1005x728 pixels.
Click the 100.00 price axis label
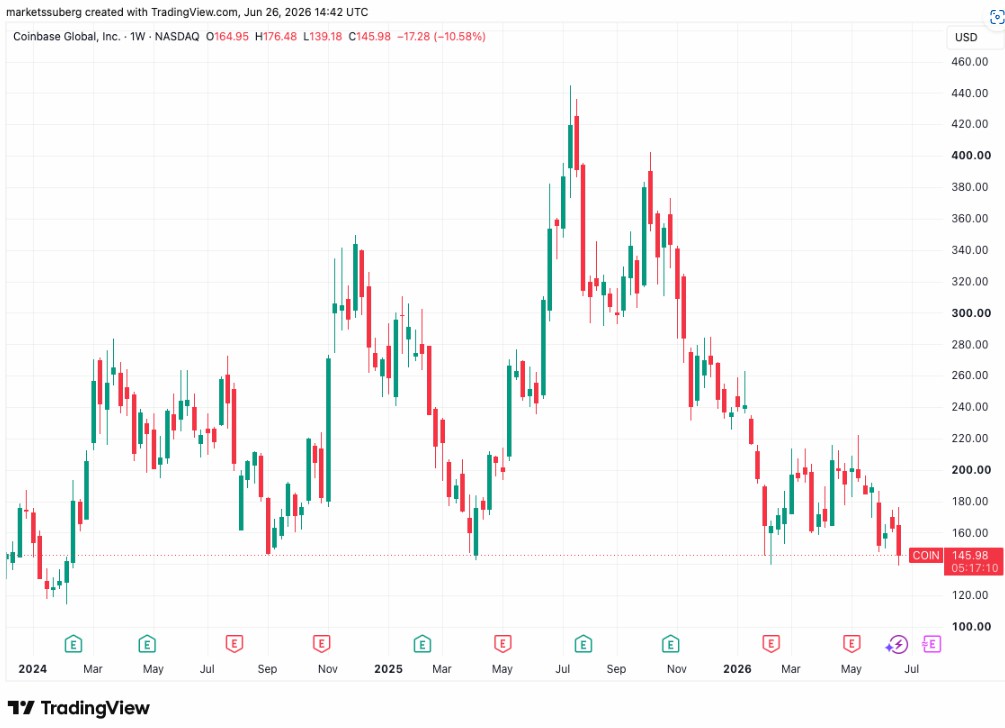971,627
